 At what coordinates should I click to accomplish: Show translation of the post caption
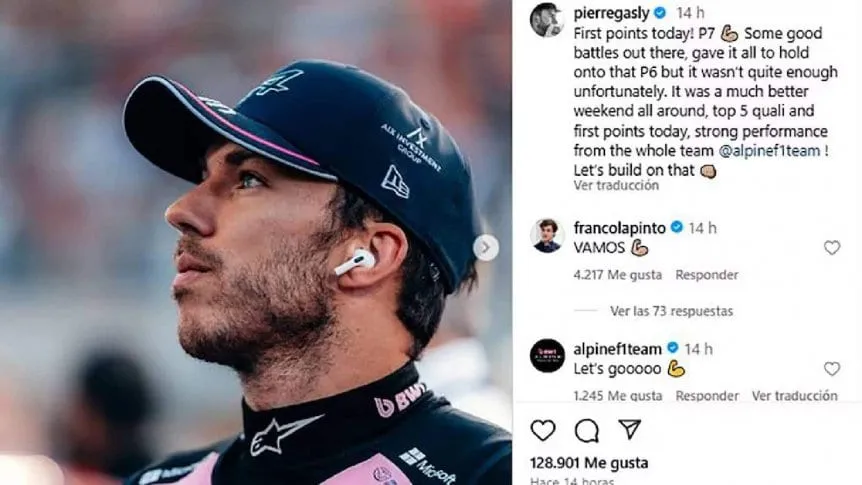(x=616, y=185)
